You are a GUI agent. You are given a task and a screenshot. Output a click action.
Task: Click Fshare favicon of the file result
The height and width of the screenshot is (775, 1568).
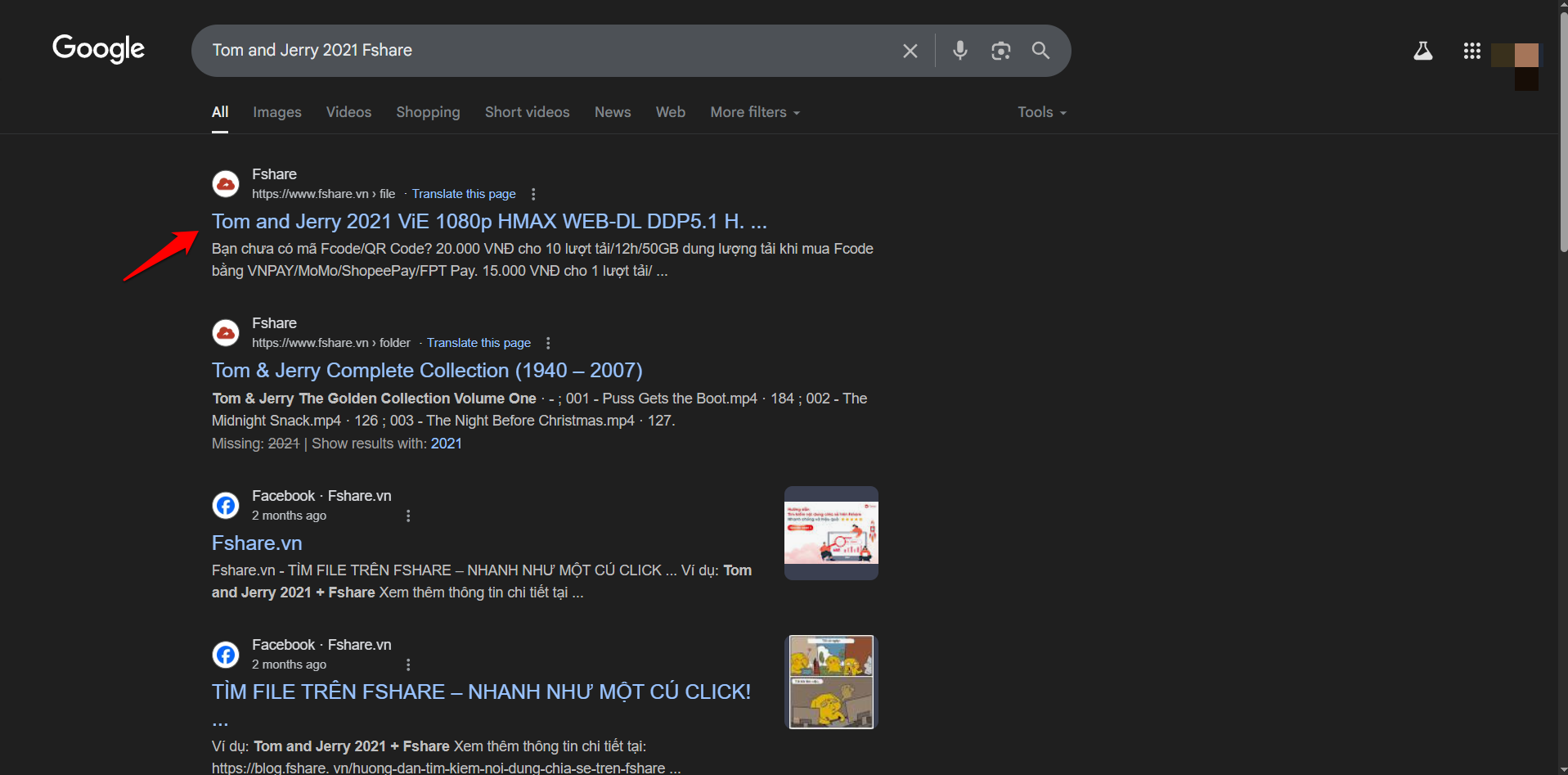pos(226,184)
